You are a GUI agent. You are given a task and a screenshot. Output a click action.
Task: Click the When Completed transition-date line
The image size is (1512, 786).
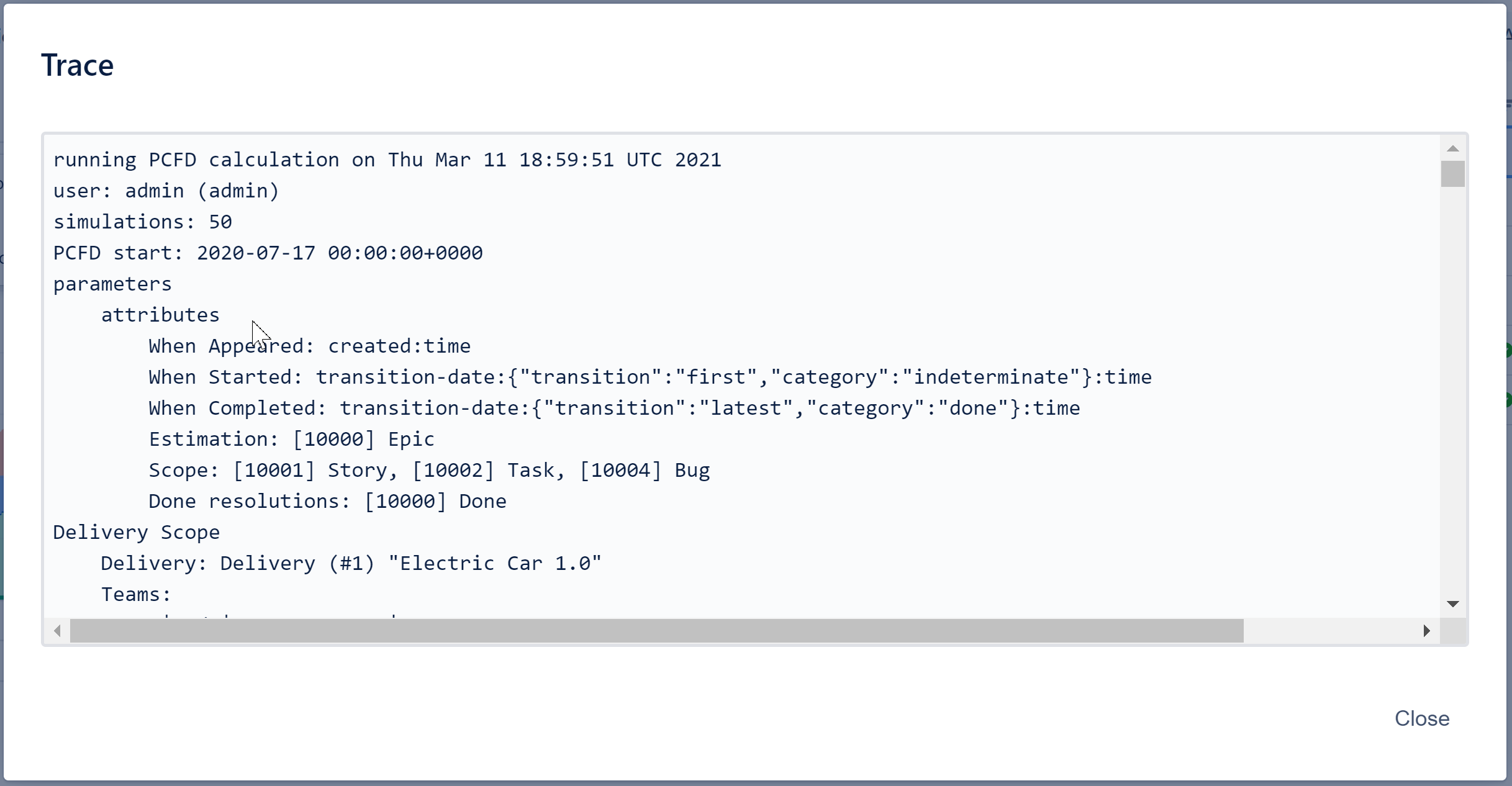click(x=615, y=408)
